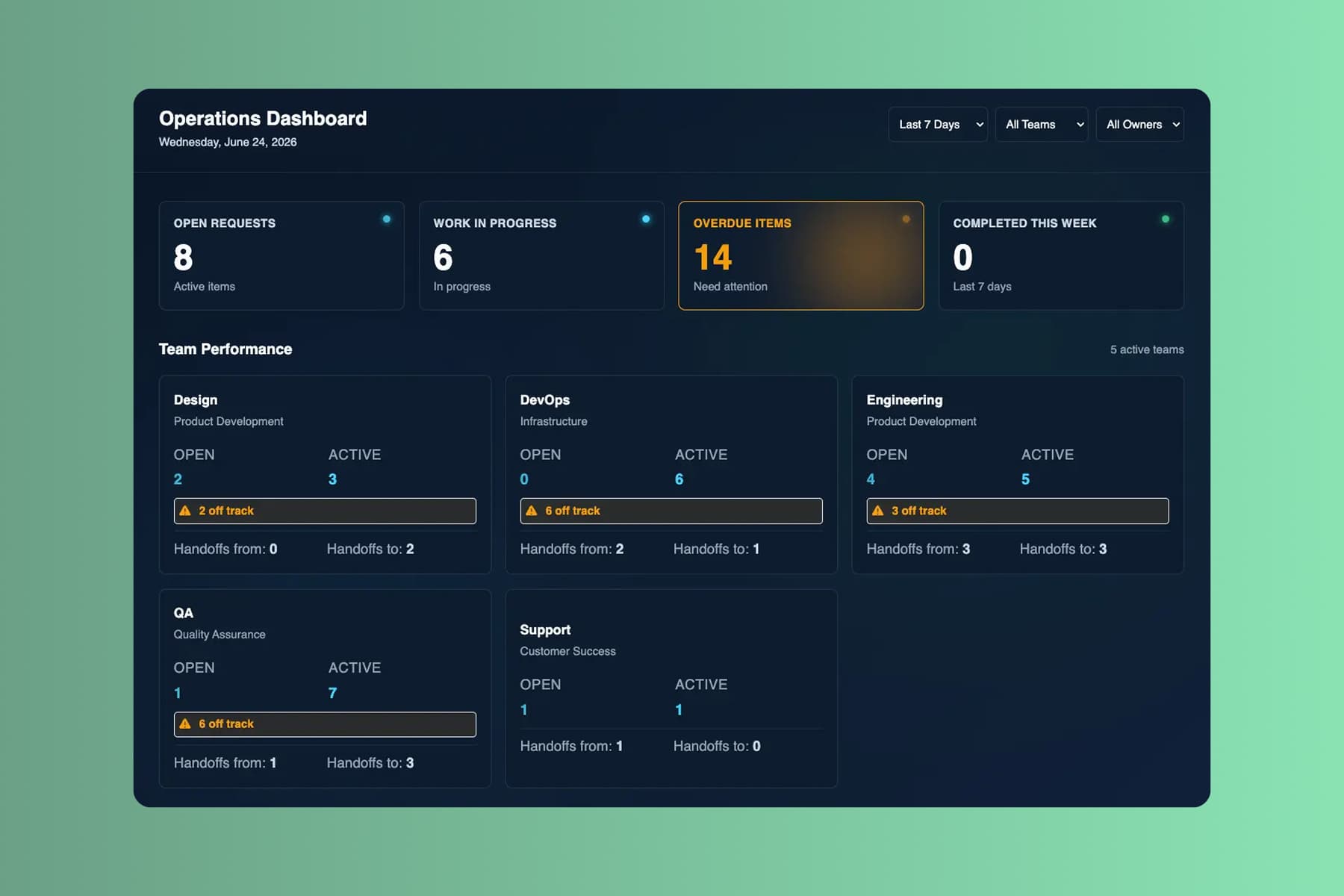Select the QA team heading
The height and width of the screenshot is (896, 1344).
(x=184, y=613)
